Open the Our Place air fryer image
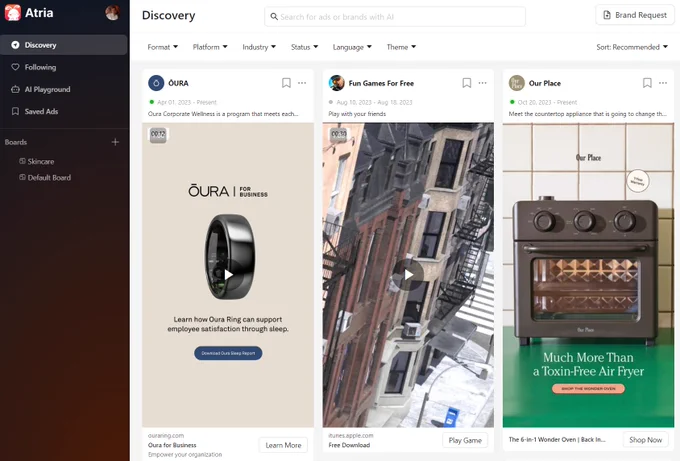Viewport: 680px width, 461px height. [588, 275]
